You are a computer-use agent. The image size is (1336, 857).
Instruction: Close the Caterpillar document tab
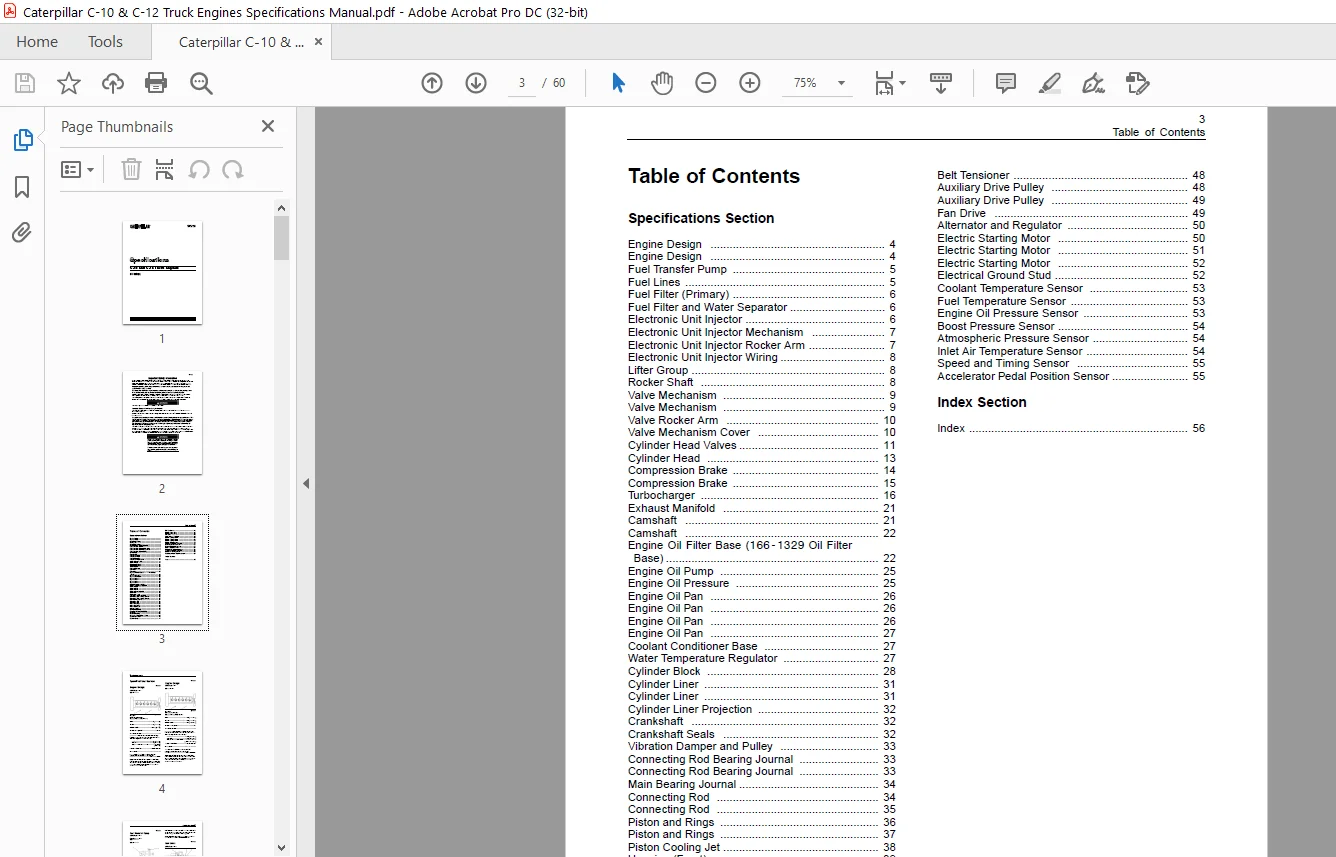click(x=319, y=42)
